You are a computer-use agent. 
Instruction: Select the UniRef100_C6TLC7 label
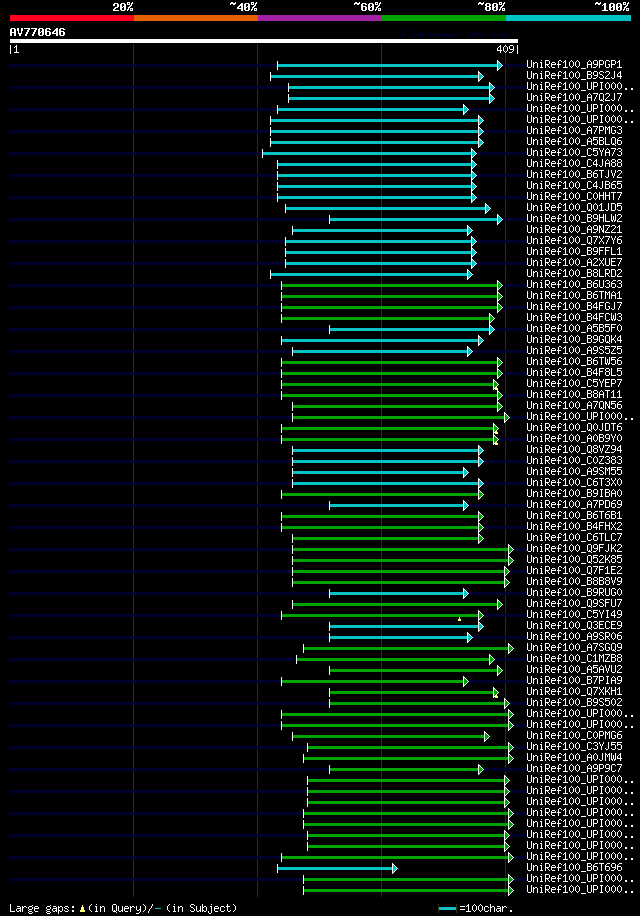point(574,538)
